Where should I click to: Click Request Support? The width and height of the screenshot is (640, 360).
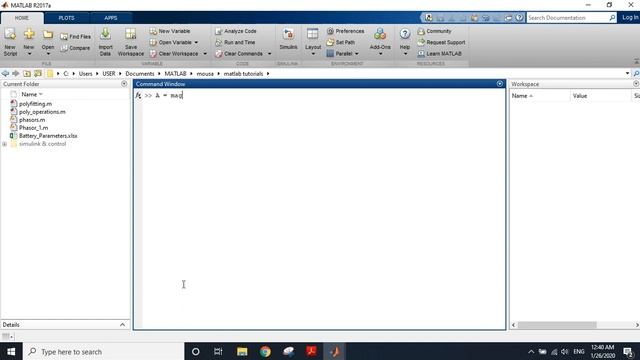[x=441, y=42]
